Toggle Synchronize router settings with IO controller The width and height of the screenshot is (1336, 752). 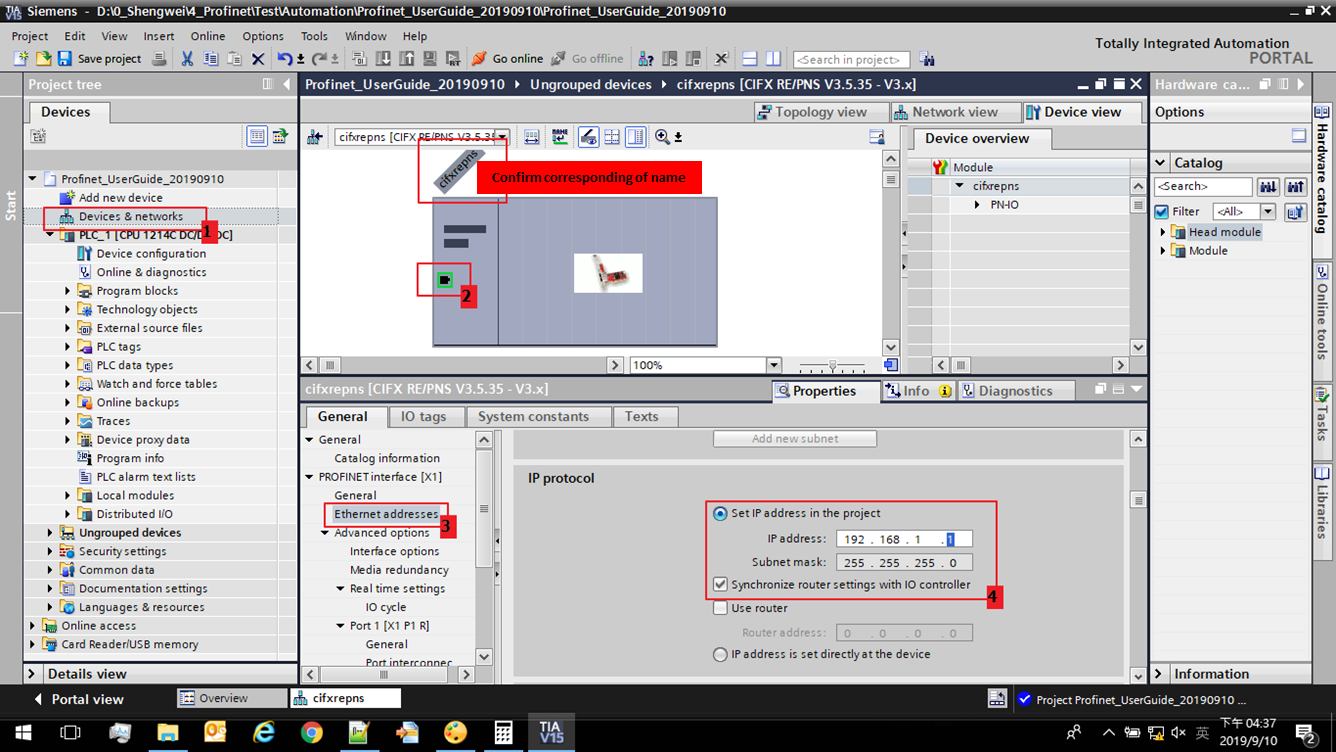pyautogui.click(x=720, y=584)
